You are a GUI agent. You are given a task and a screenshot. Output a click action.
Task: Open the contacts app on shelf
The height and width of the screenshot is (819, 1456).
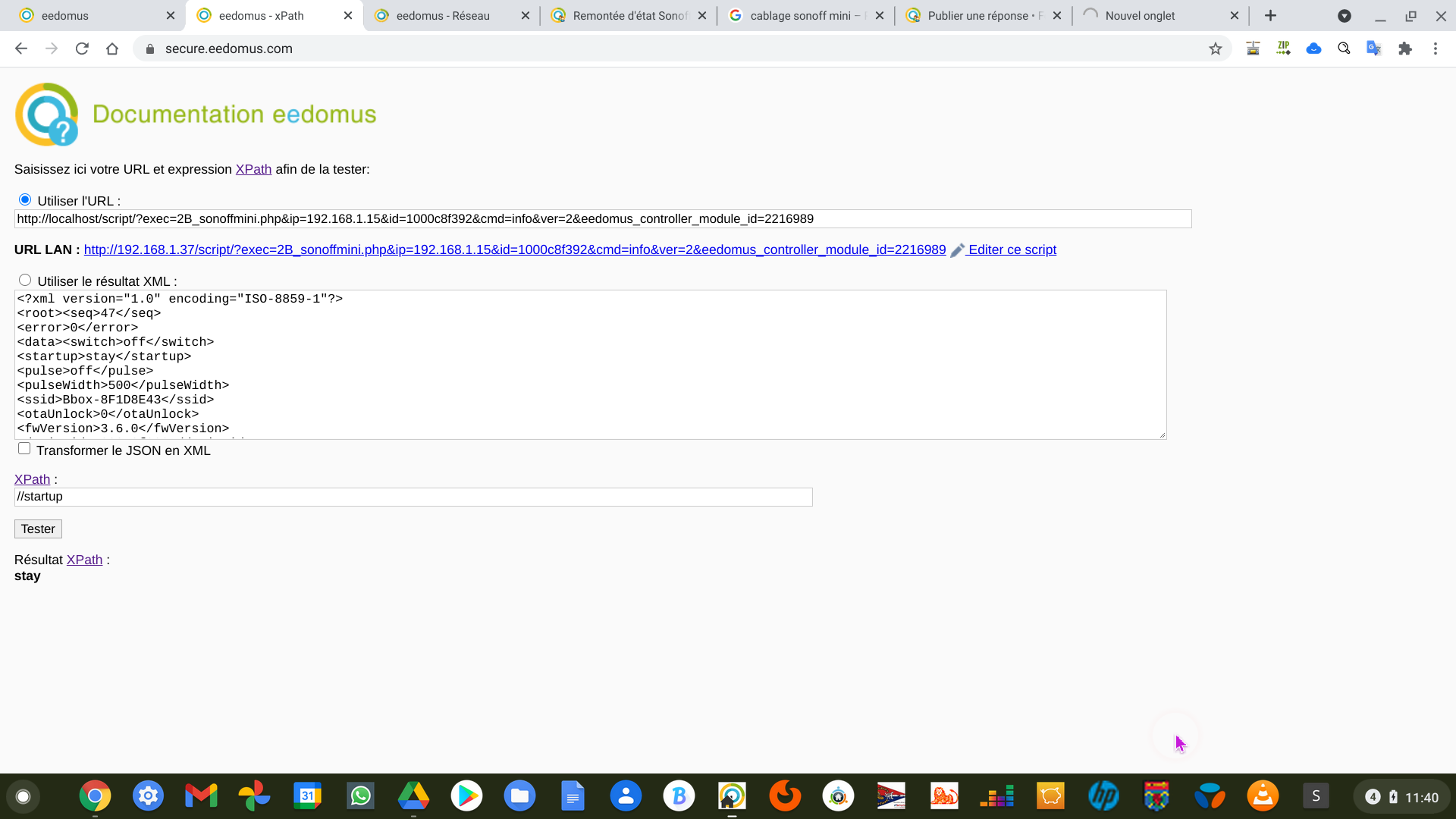626,796
